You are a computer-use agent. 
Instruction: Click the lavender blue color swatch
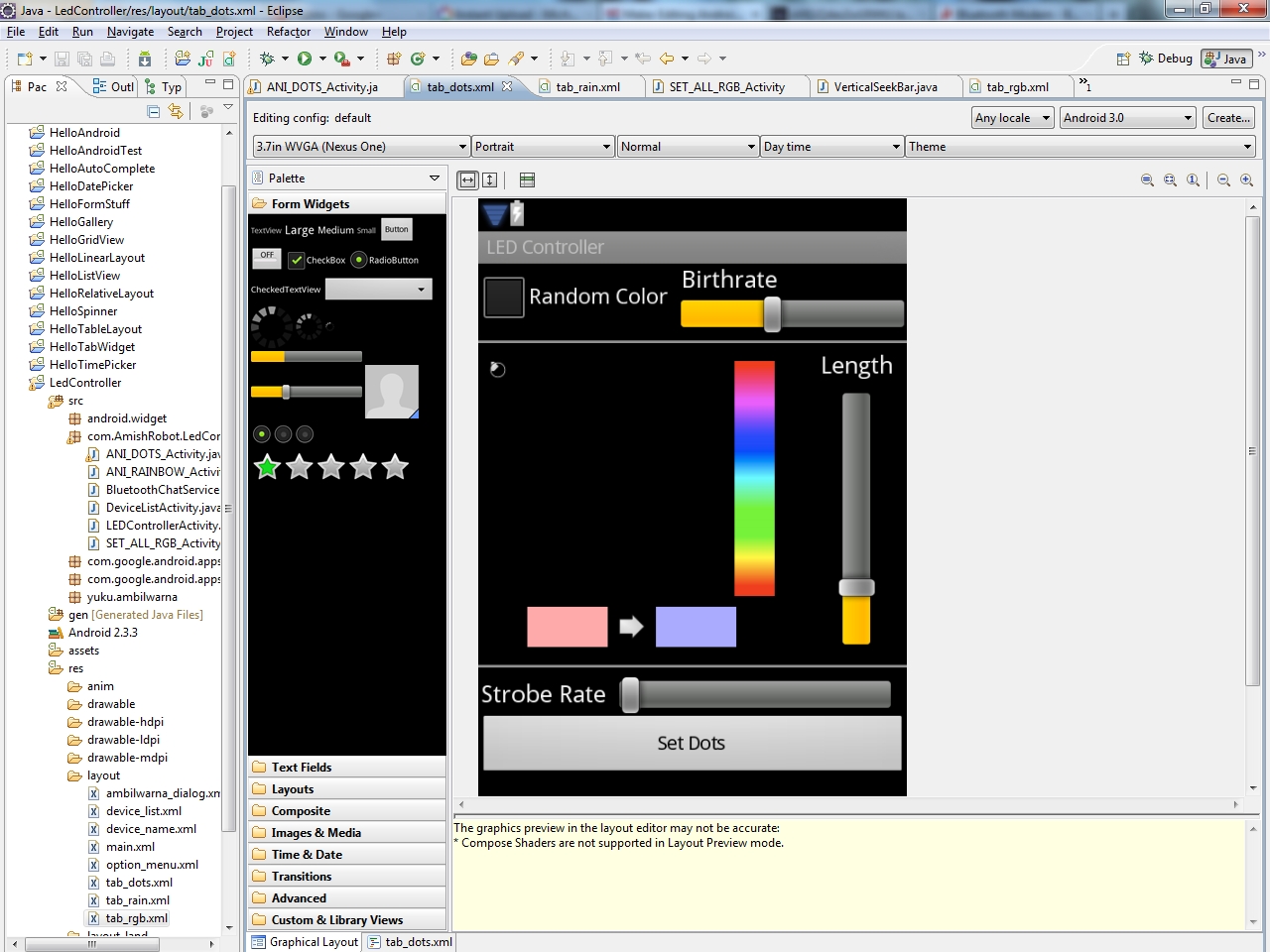[x=696, y=627]
